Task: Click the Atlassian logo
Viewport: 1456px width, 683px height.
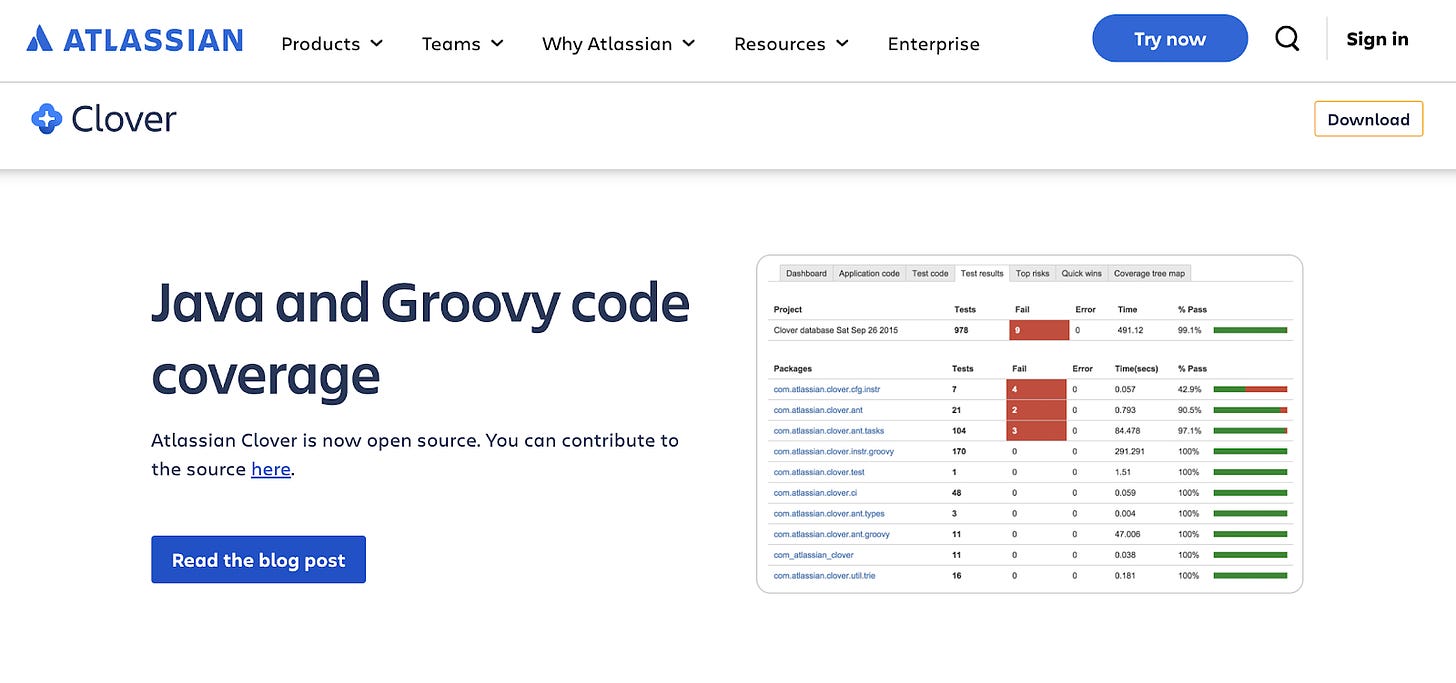Action: (x=135, y=40)
